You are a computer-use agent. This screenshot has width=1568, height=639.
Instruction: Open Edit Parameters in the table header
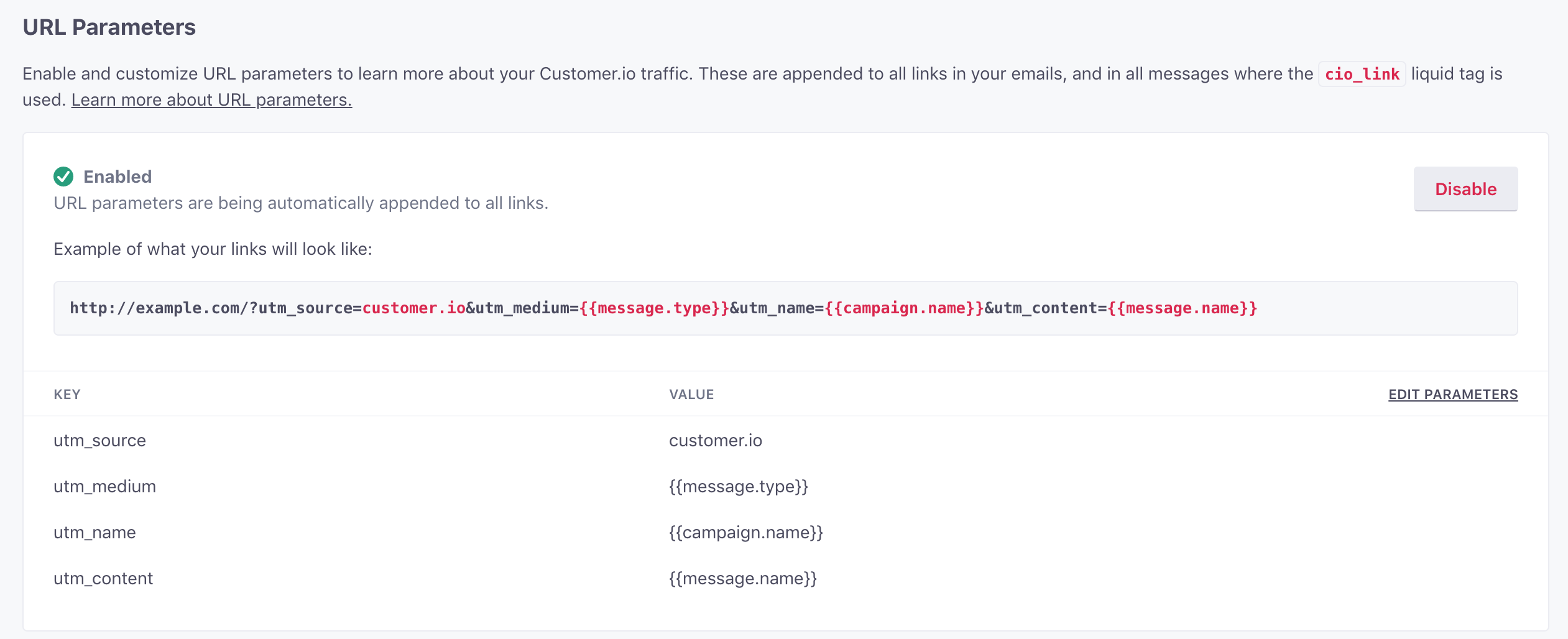(1452, 395)
